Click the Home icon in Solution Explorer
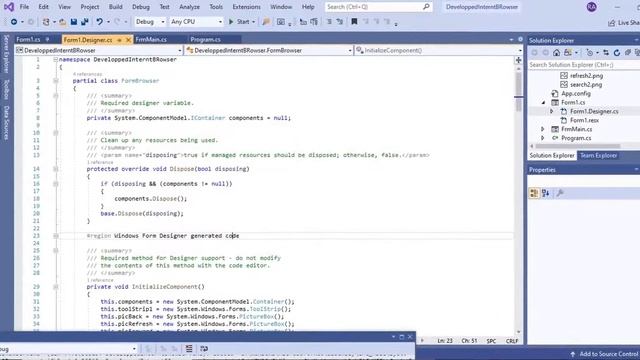Screen dimensions: 640x360 pyautogui.click(x=556, y=53)
